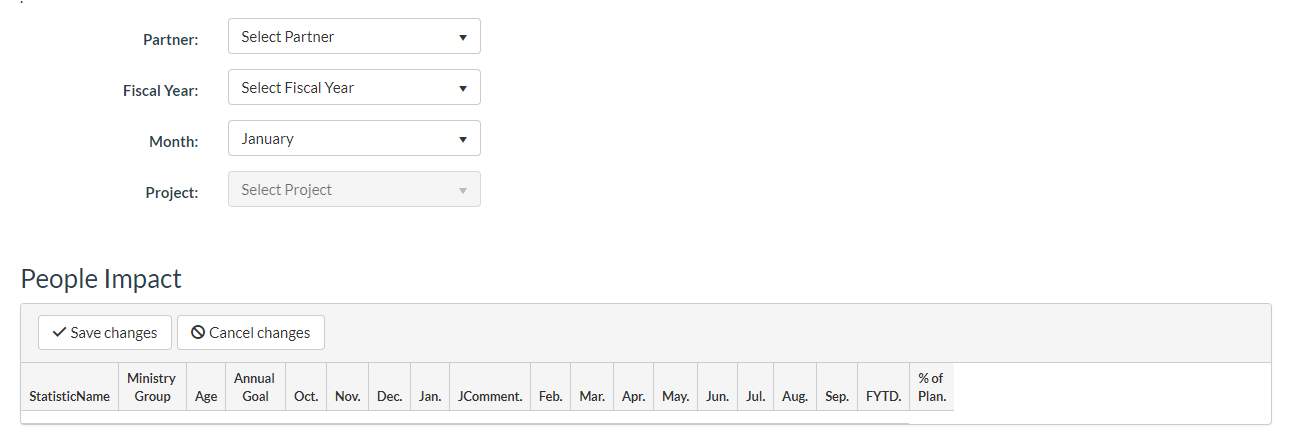Sort by the Ministry Group column
1303x430 pixels.
click(x=152, y=387)
